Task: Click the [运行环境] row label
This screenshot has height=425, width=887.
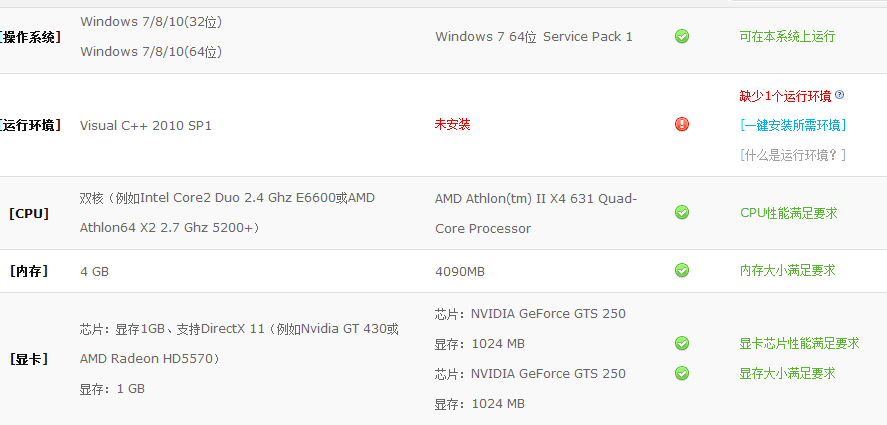Action: pyautogui.click(x=30, y=125)
